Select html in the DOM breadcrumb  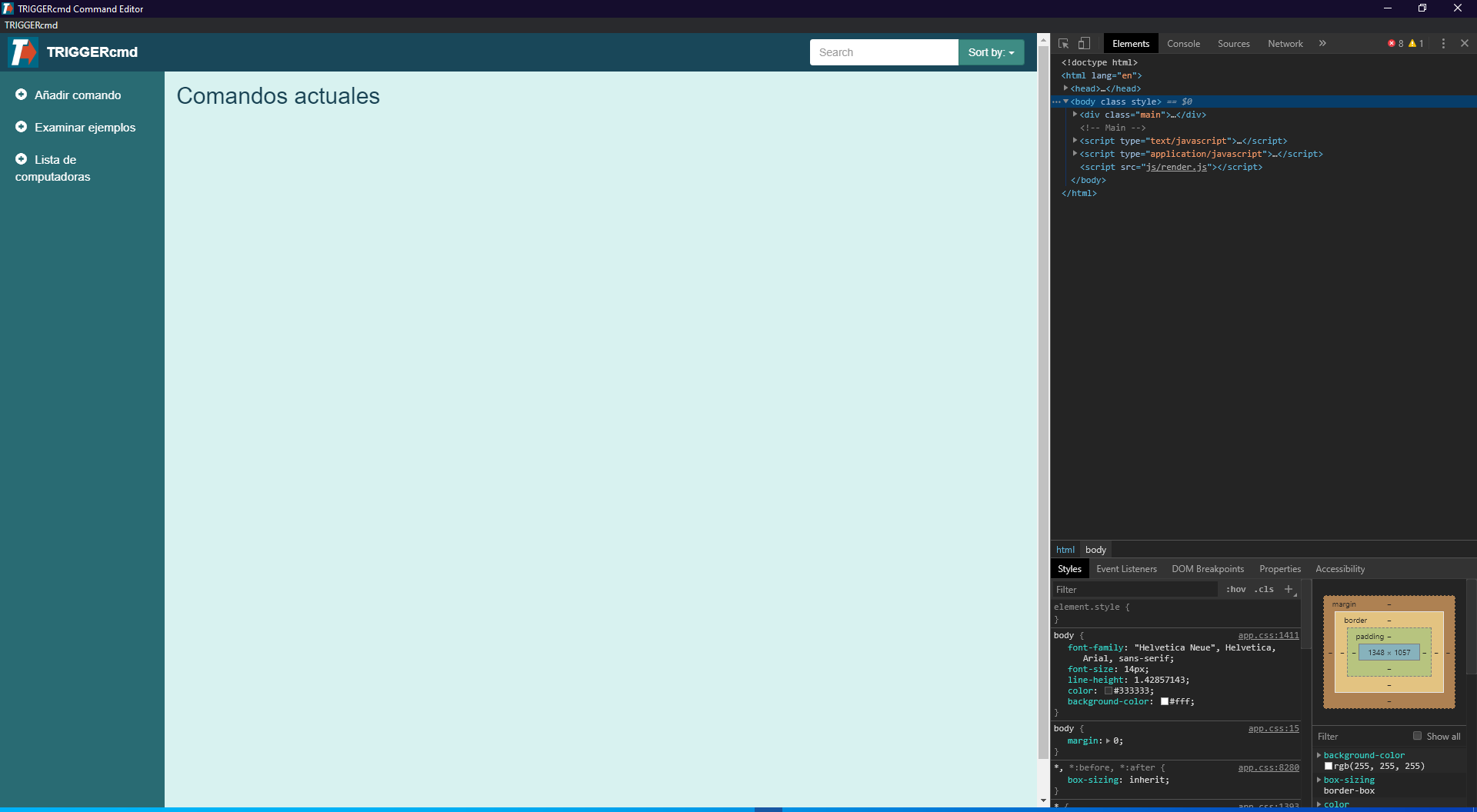click(x=1065, y=549)
